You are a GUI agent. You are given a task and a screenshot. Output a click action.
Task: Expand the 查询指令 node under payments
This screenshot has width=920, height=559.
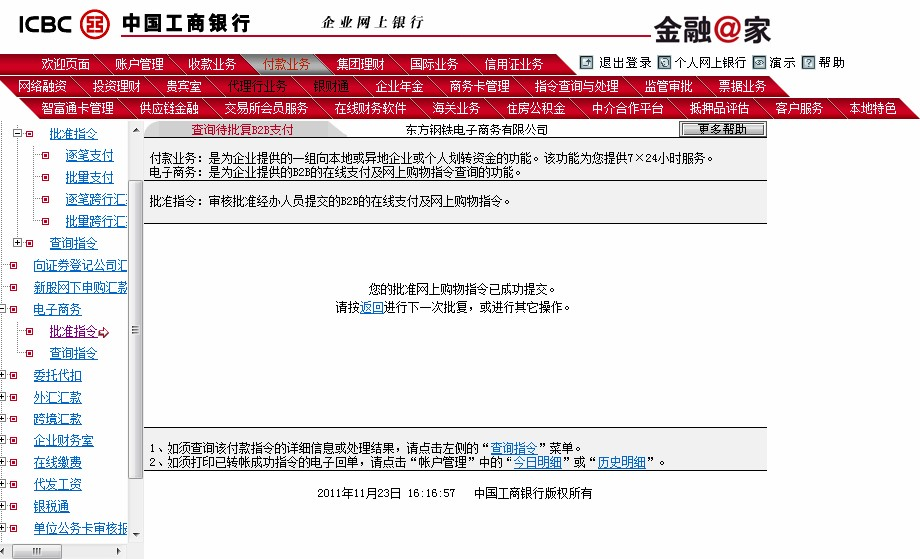pyautogui.click(x=18, y=242)
